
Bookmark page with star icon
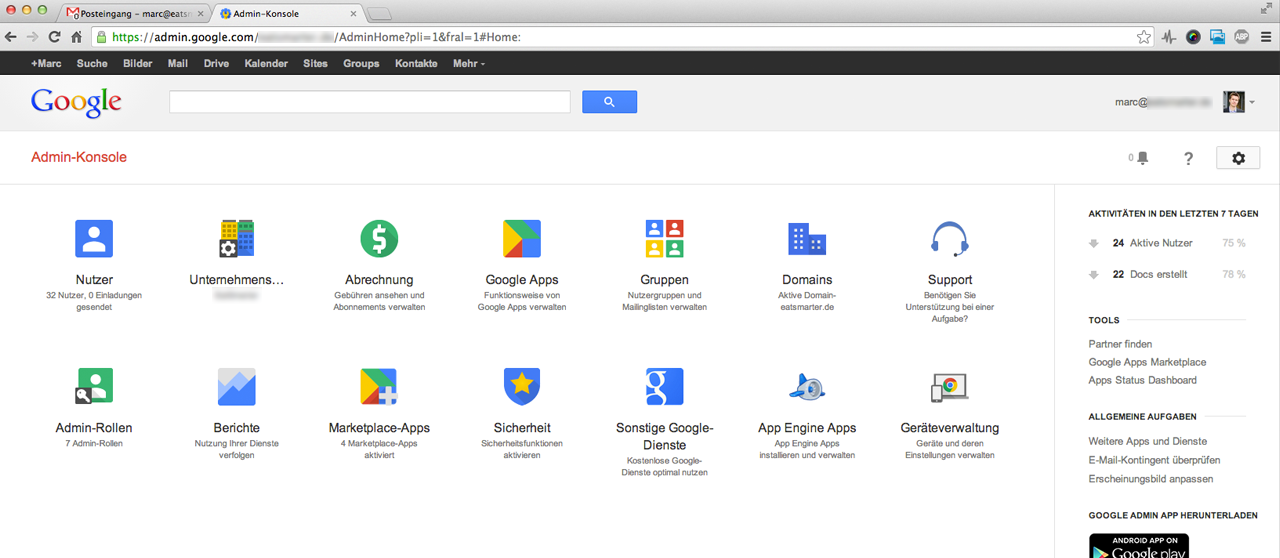point(1144,37)
